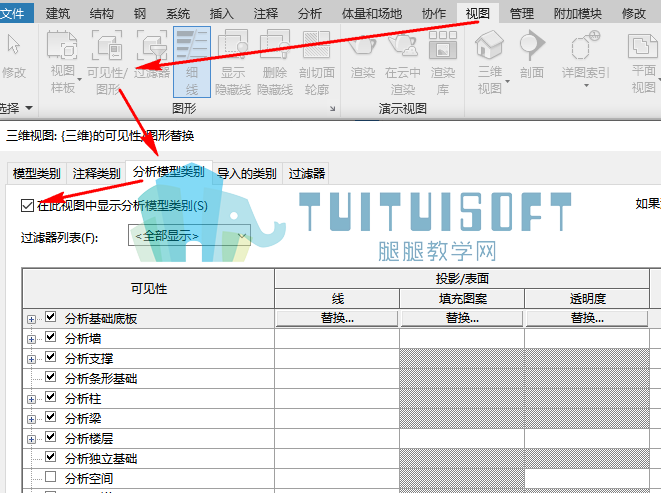This screenshot has width=661, height=493.
Task: Switch to 插入 ribbon tab
Action: [222, 13]
